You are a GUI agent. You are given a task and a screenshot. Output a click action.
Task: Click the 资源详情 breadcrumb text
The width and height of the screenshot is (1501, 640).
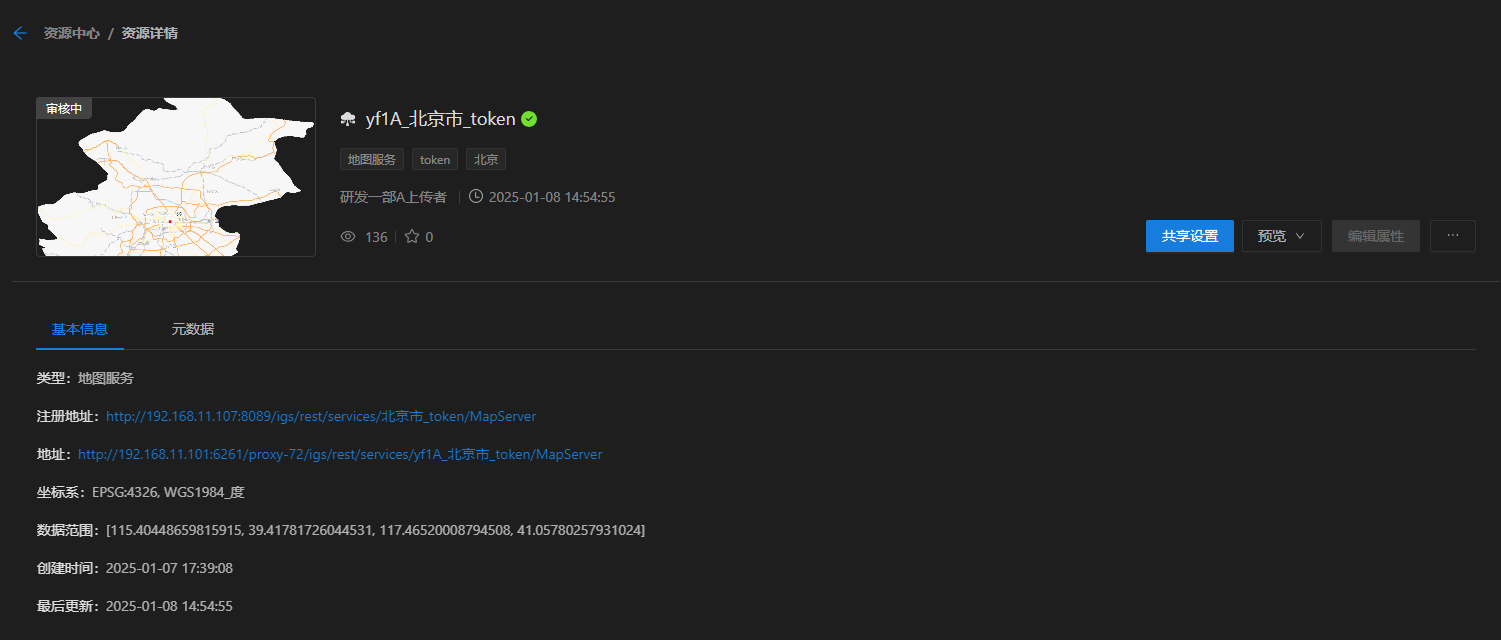[150, 33]
